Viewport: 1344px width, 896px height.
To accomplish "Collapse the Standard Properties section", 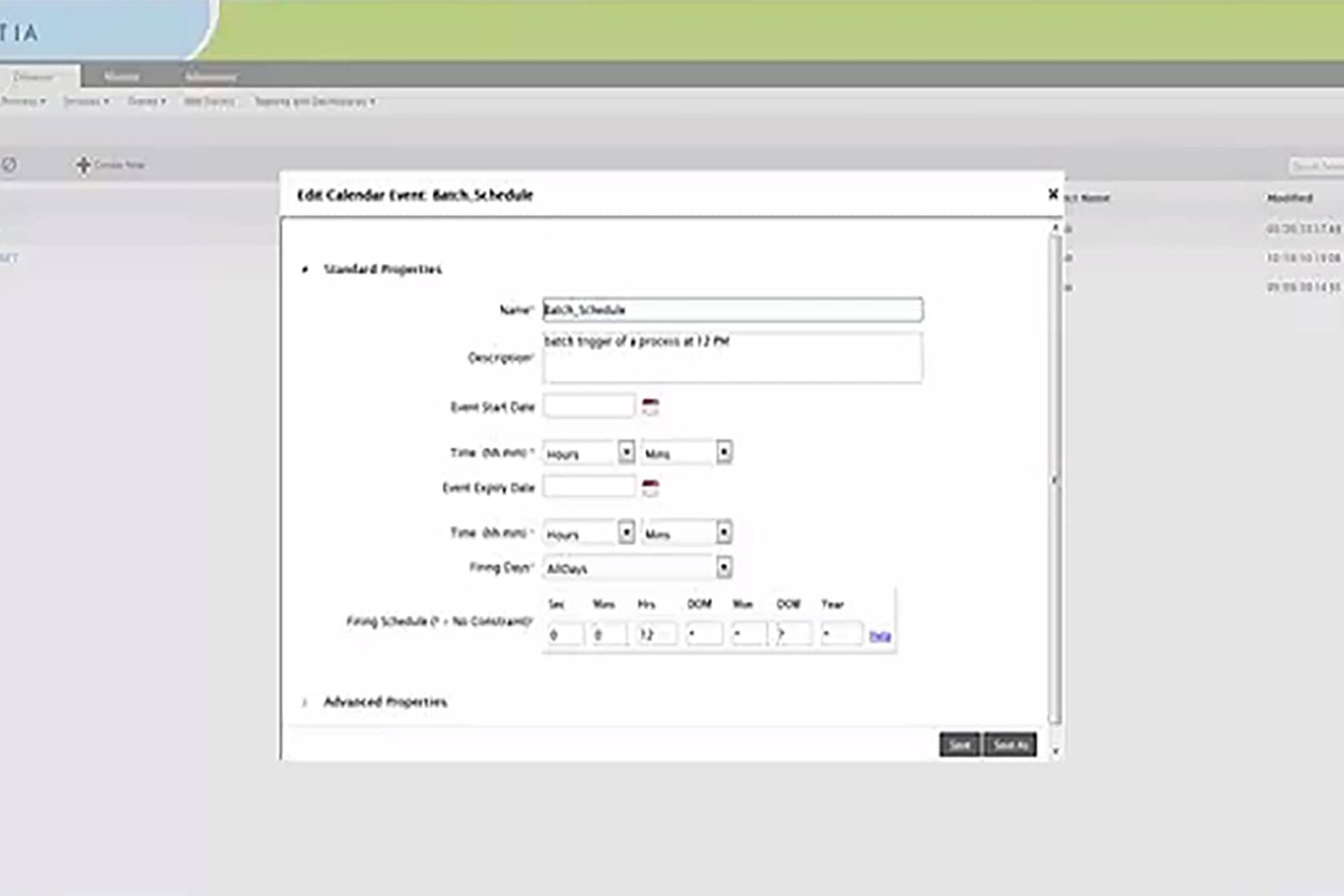I will (305, 269).
